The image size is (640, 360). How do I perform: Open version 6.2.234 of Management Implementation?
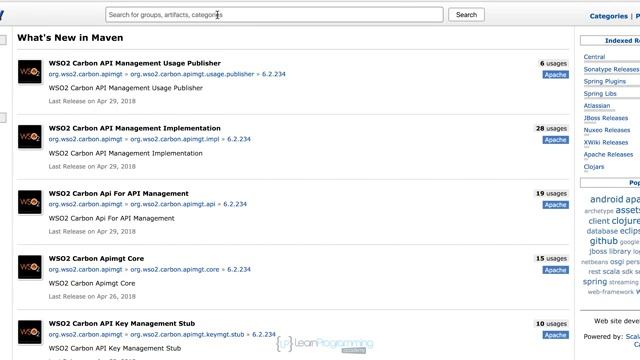pos(239,139)
